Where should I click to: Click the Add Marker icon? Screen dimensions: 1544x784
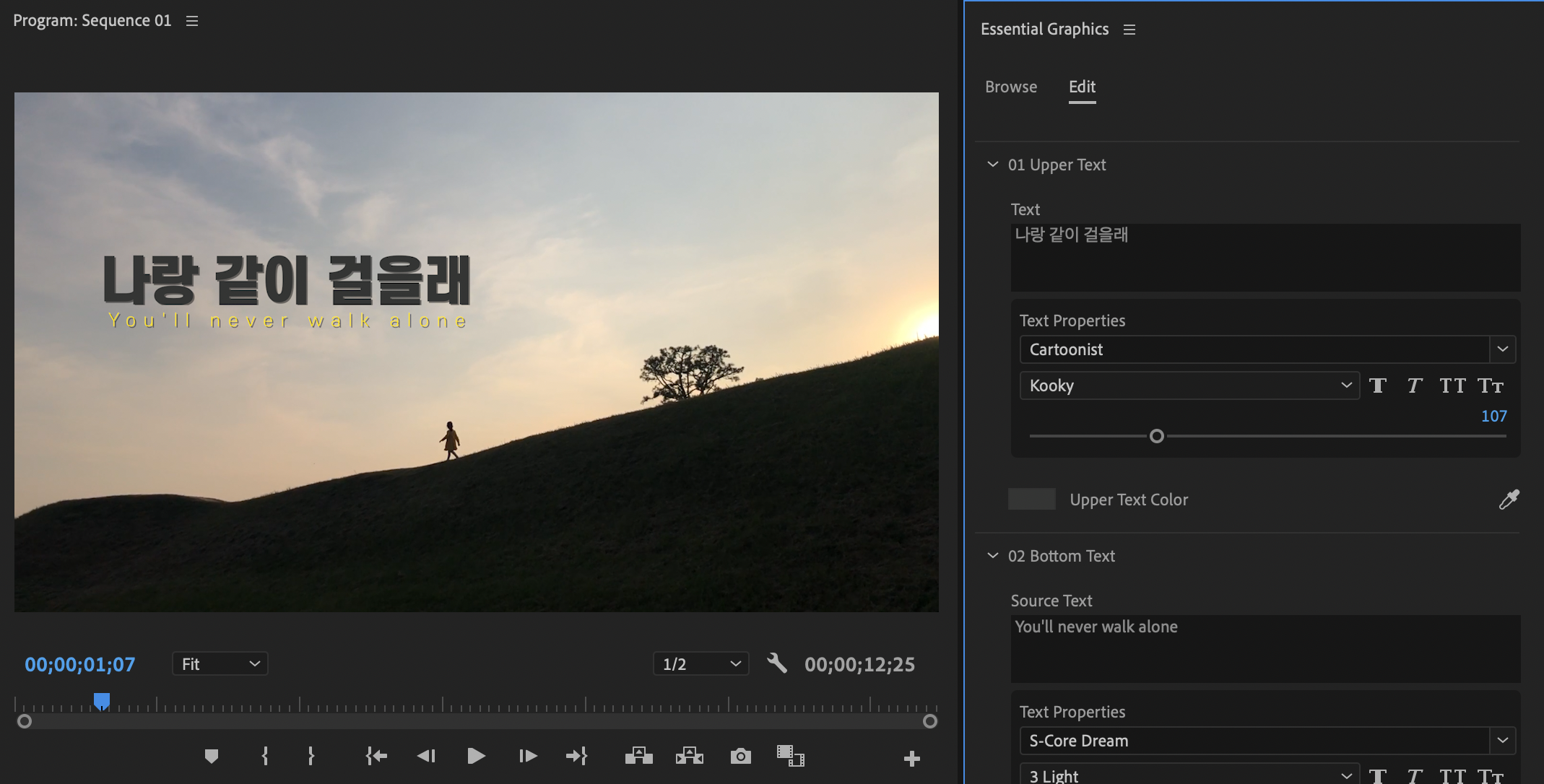coord(211,756)
